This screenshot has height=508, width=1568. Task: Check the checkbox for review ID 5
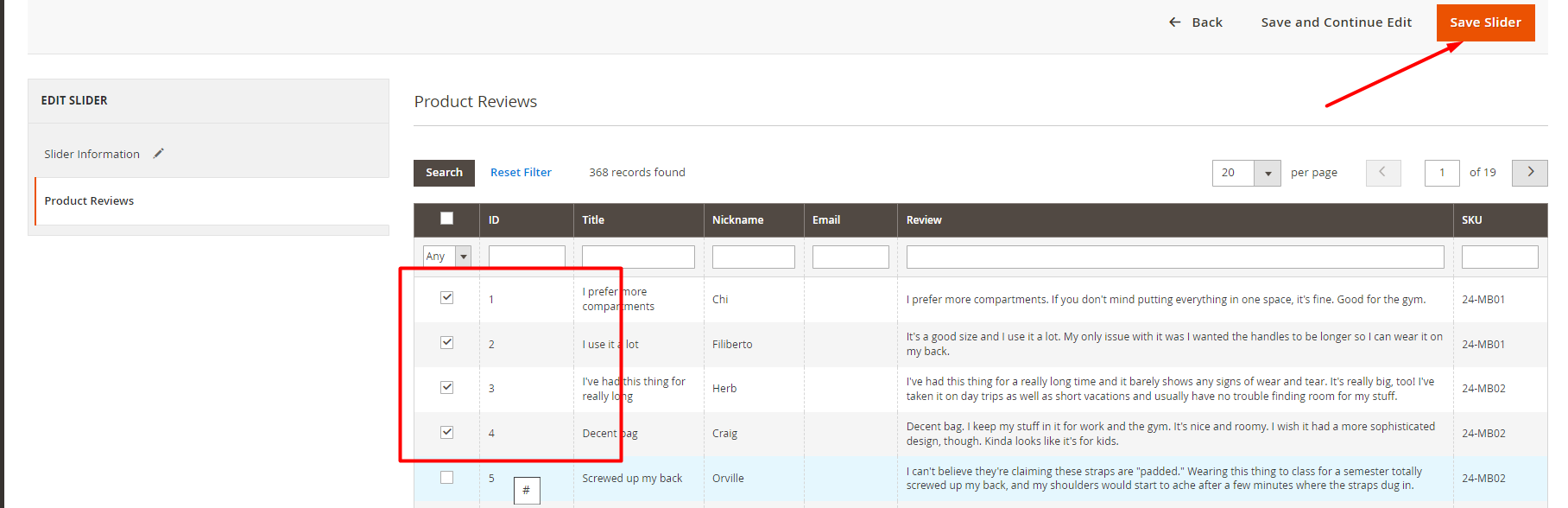[446, 478]
